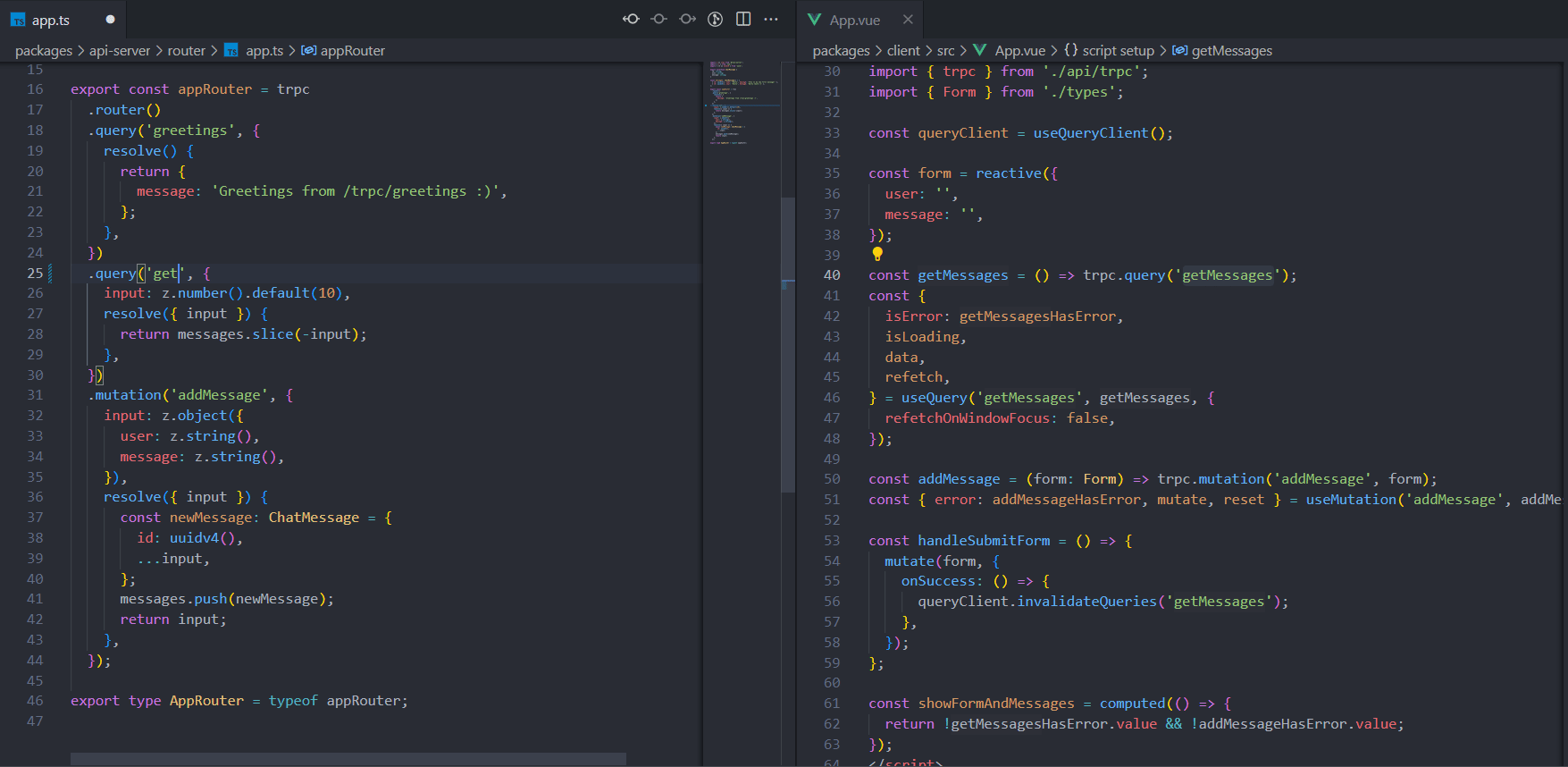1568x767 pixels.
Task: Switch to the app.ts tab
Action: pos(51,20)
